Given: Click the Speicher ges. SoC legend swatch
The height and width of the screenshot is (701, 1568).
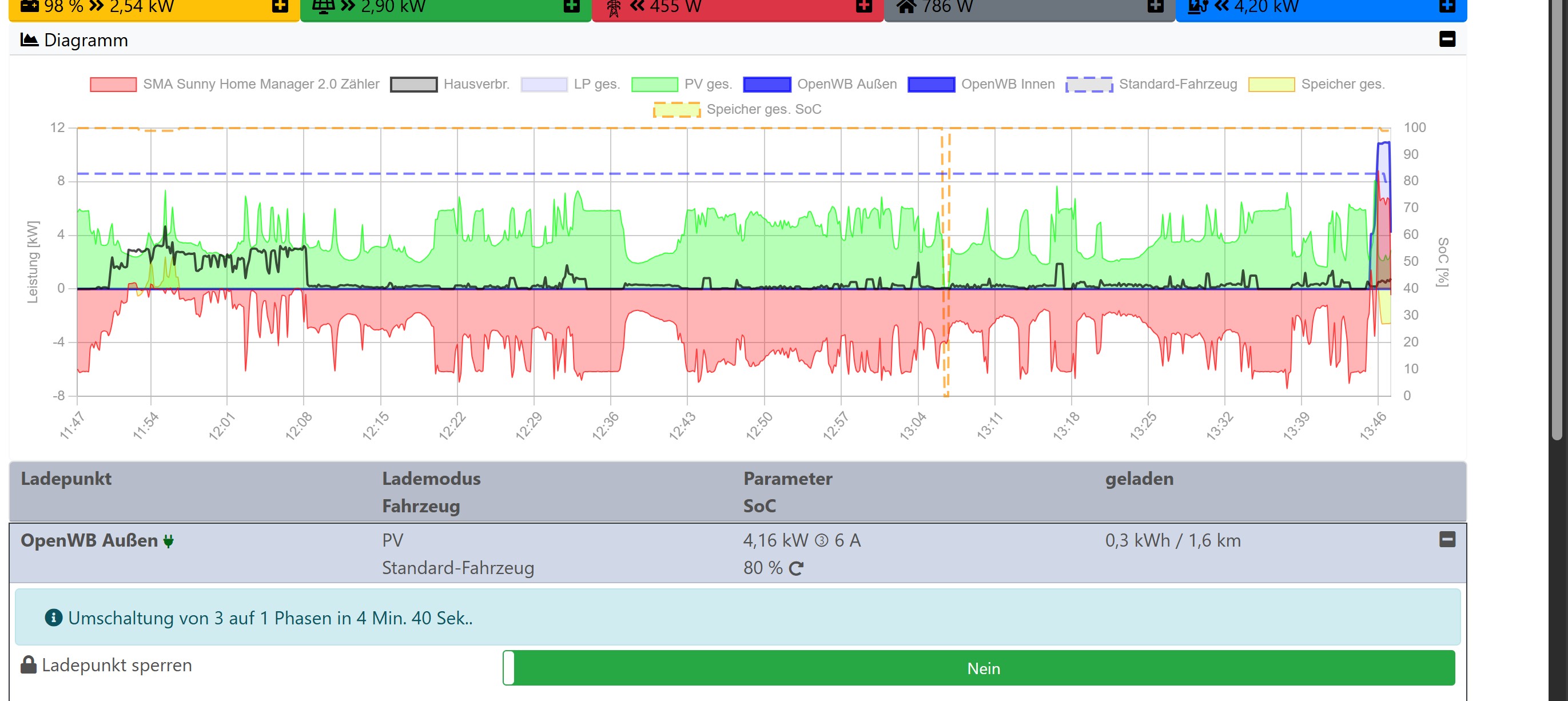Looking at the screenshot, I should (x=676, y=110).
